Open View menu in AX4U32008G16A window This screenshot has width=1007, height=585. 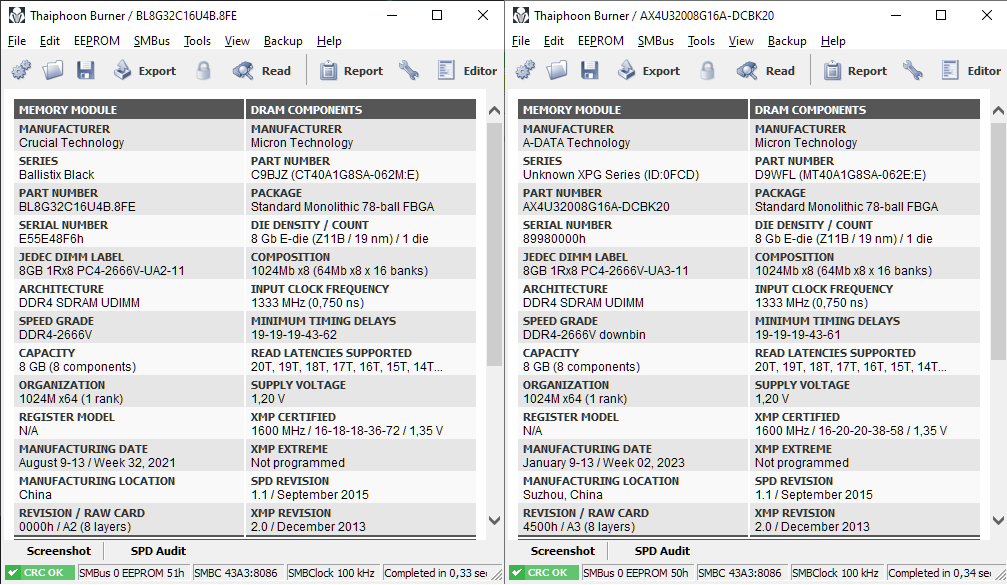point(741,41)
